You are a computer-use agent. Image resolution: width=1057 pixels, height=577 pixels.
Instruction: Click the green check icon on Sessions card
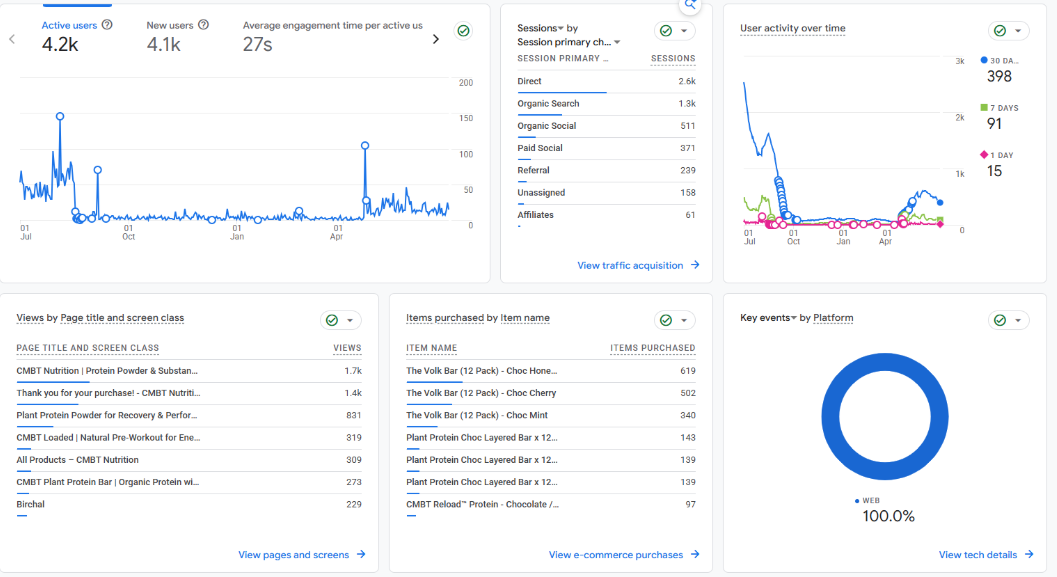[666, 30]
